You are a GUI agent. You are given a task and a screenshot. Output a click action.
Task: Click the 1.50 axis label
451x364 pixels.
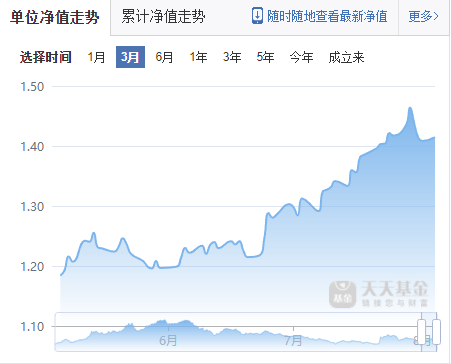tap(32, 87)
